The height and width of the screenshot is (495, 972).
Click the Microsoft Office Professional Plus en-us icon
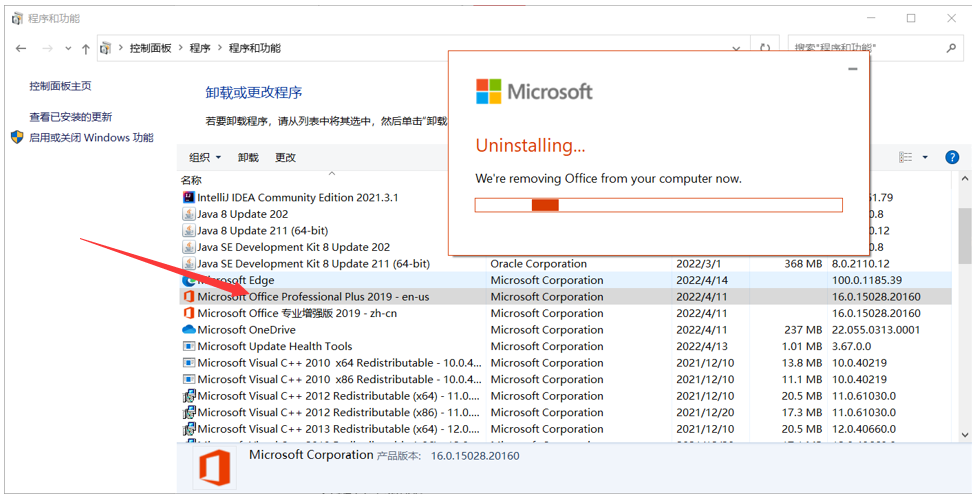coord(189,297)
